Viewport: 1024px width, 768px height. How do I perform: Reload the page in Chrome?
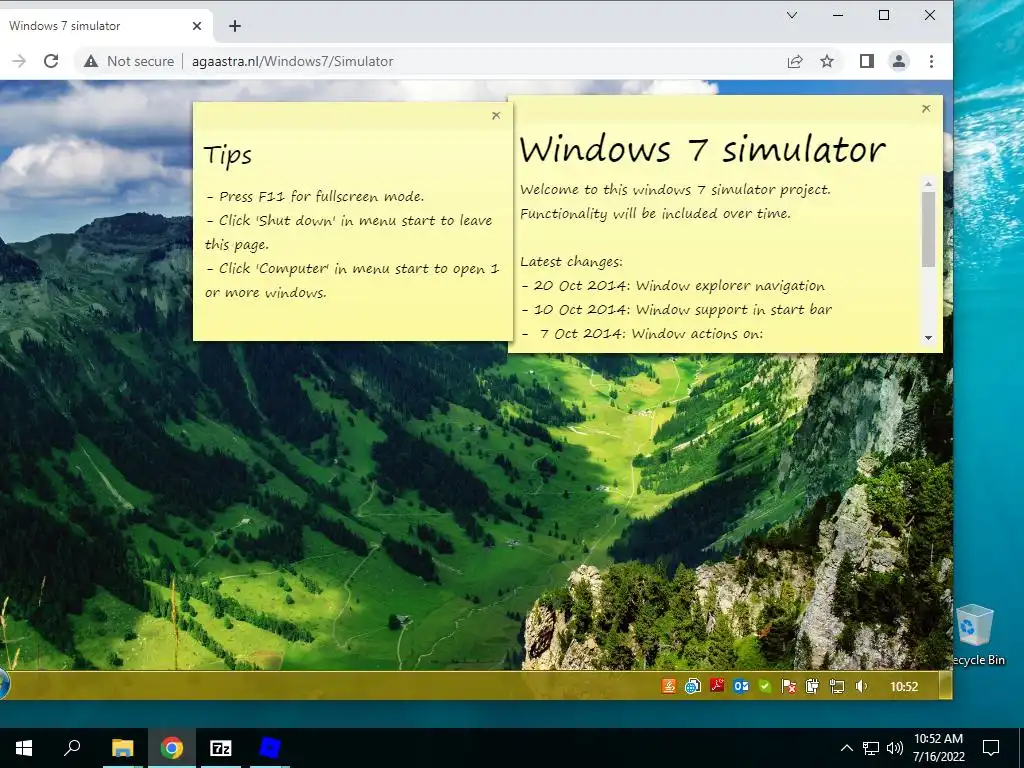[51, 61]
